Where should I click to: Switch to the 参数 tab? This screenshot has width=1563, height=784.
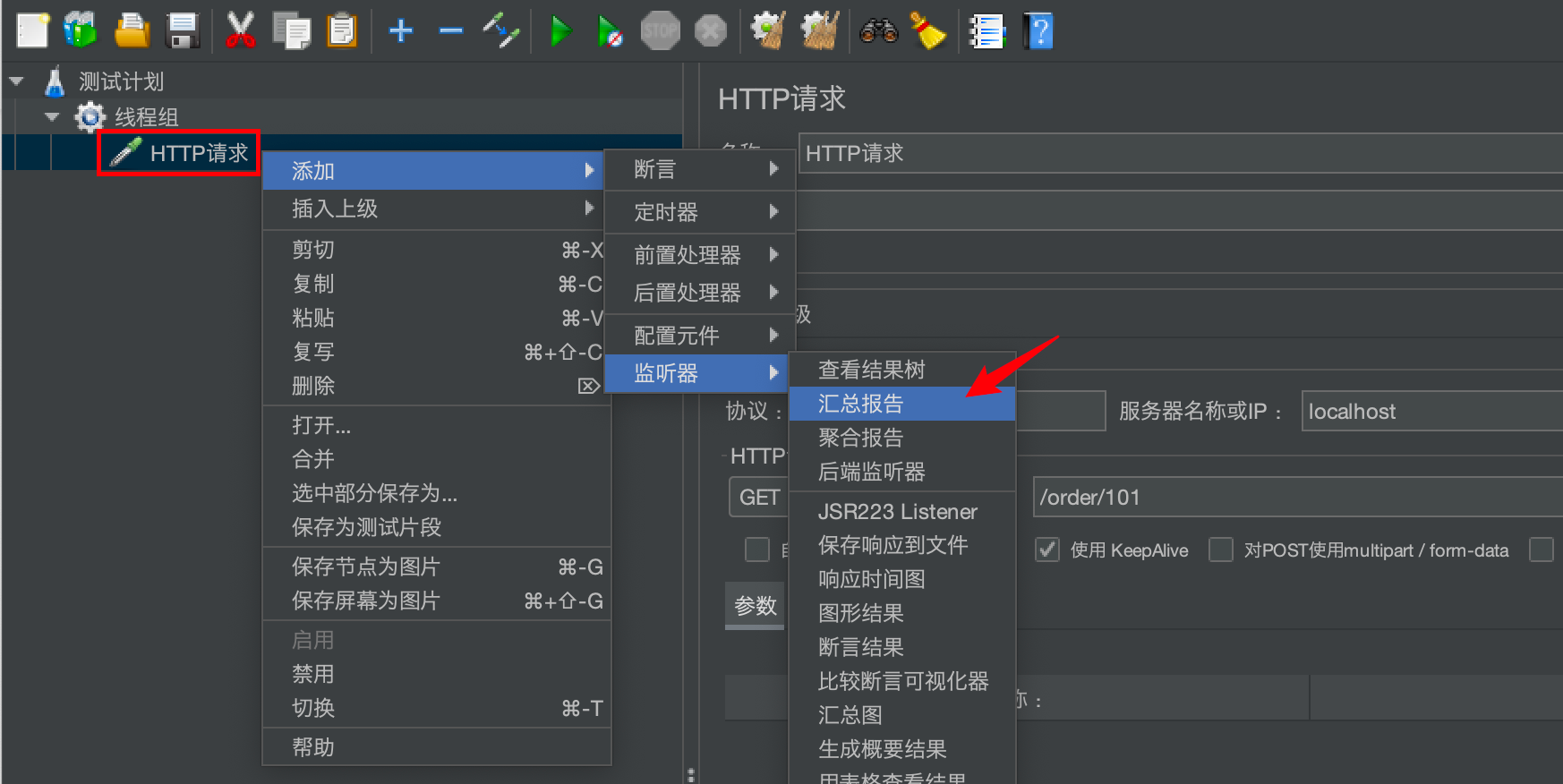coord(755,606)
